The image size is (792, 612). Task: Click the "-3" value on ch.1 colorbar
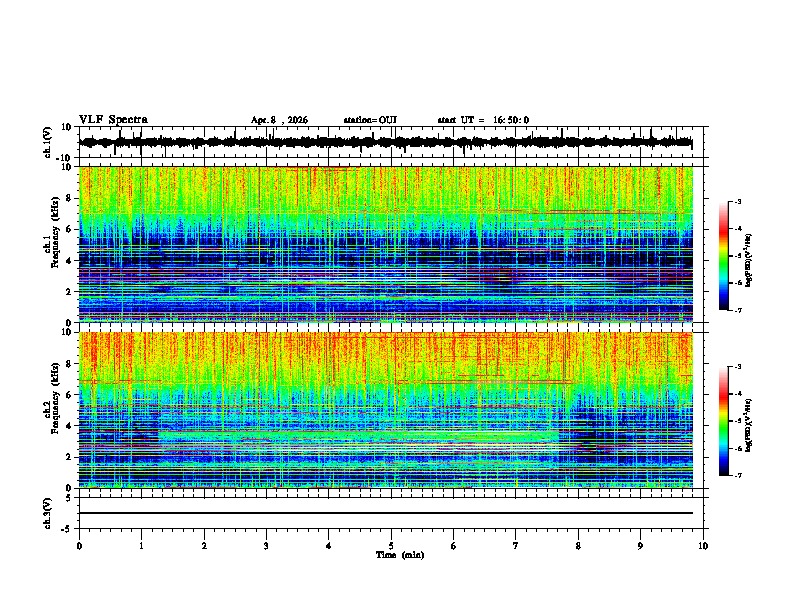coord(737,201)
